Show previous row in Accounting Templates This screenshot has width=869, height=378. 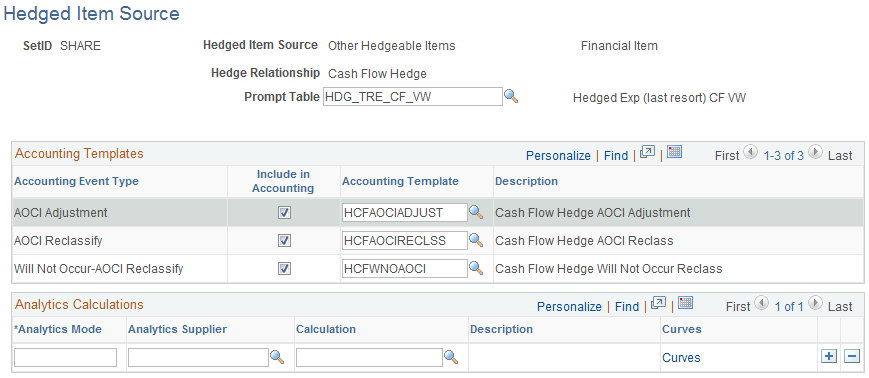[750, 152]
